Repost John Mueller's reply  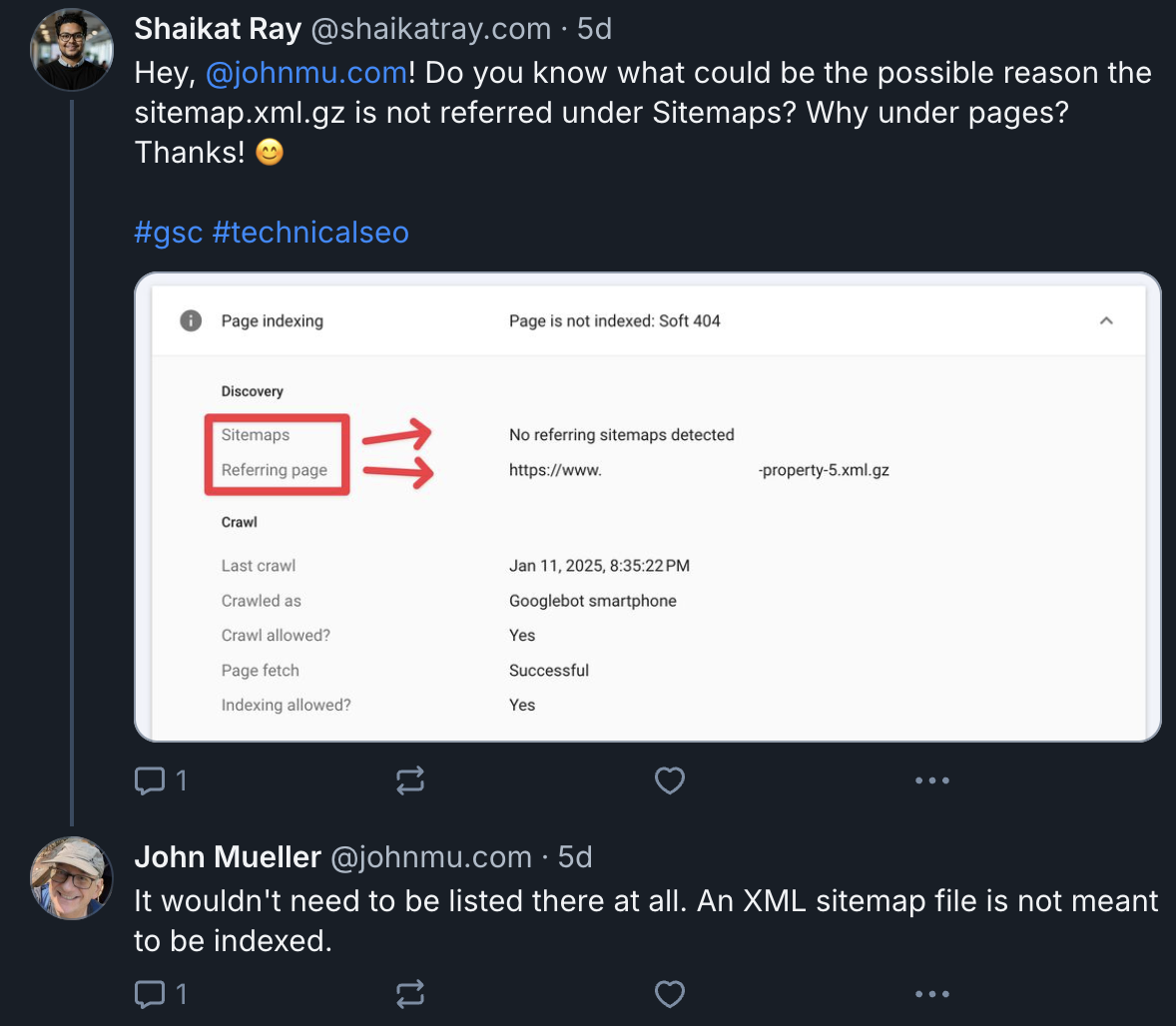tap(410, 994)
